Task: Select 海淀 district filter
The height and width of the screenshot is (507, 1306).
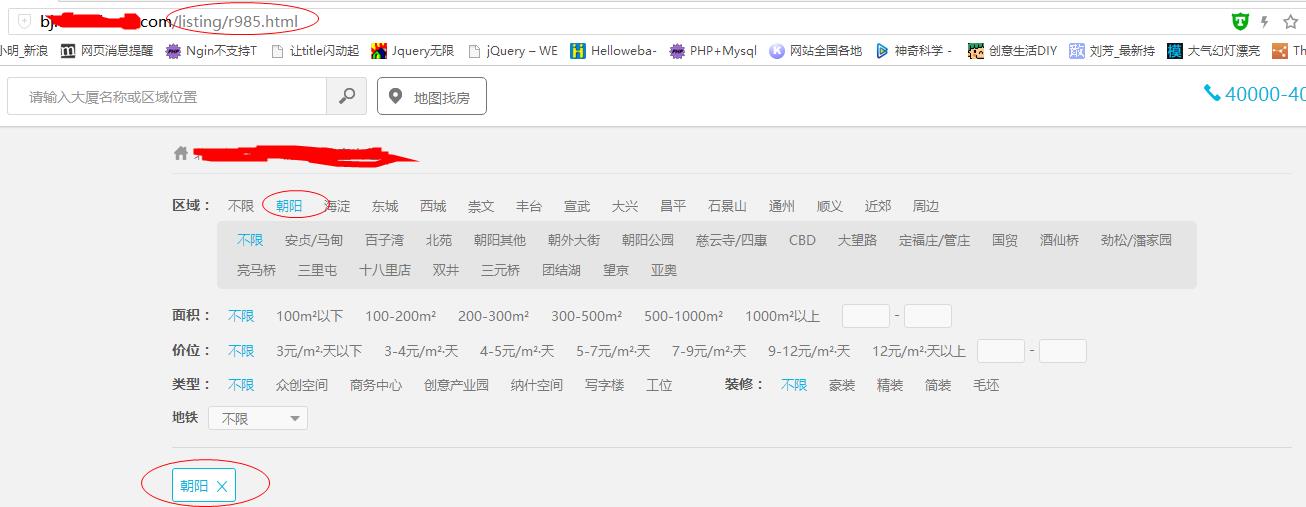Action: 337,206
